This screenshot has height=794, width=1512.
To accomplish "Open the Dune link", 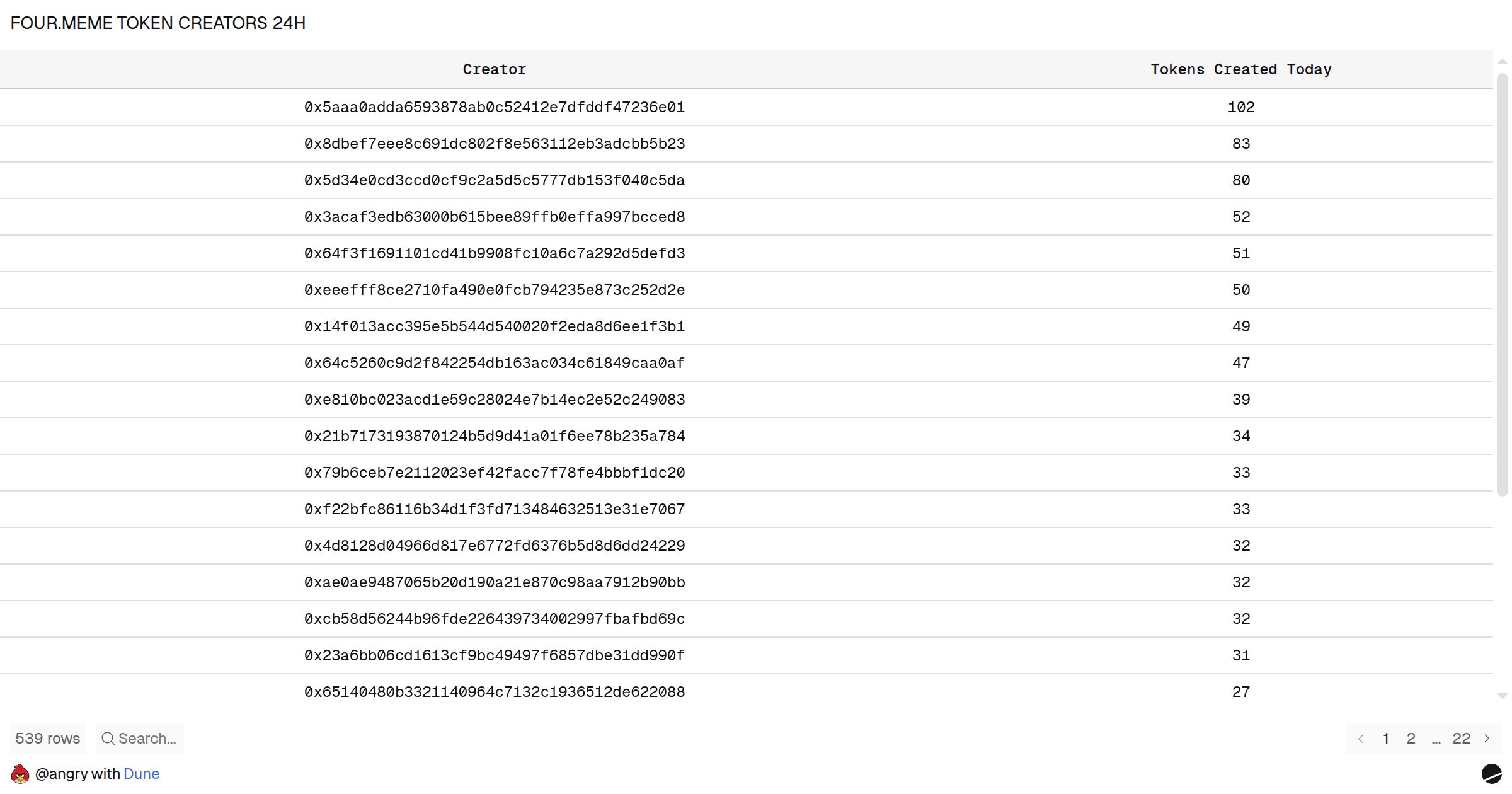I will click(141, 774).
